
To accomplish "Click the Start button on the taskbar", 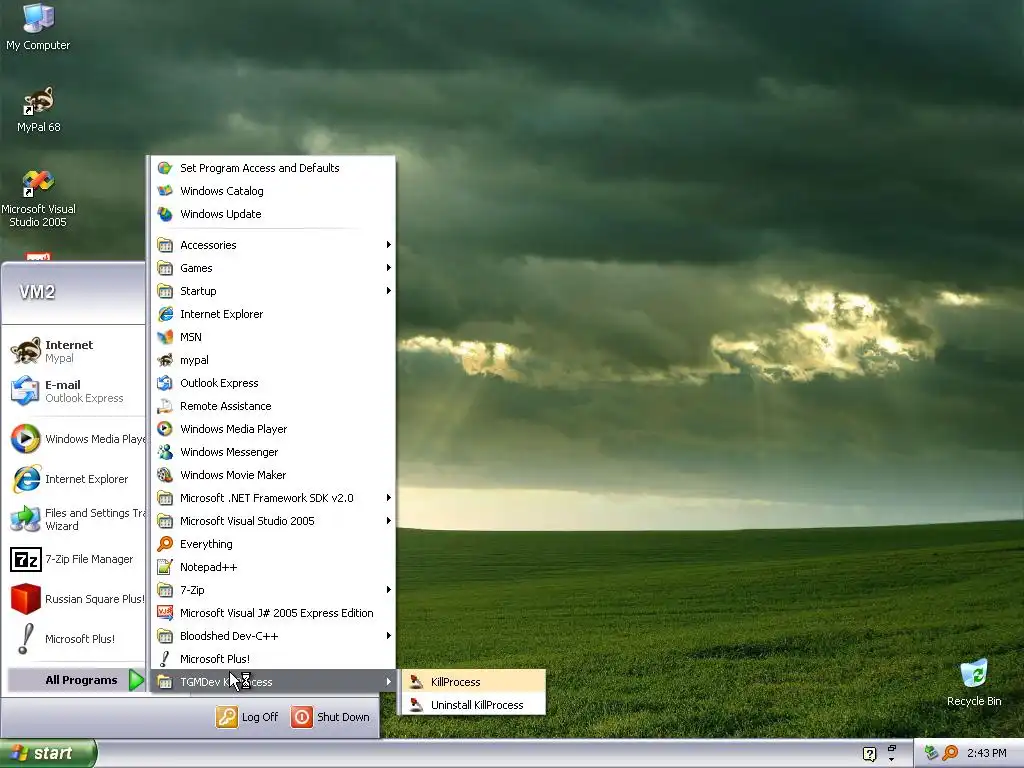I will click(48, 753).
